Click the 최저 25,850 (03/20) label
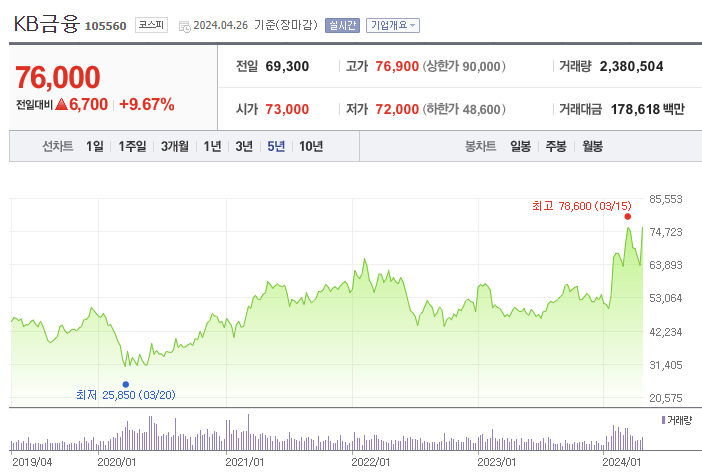 point(126,395)
